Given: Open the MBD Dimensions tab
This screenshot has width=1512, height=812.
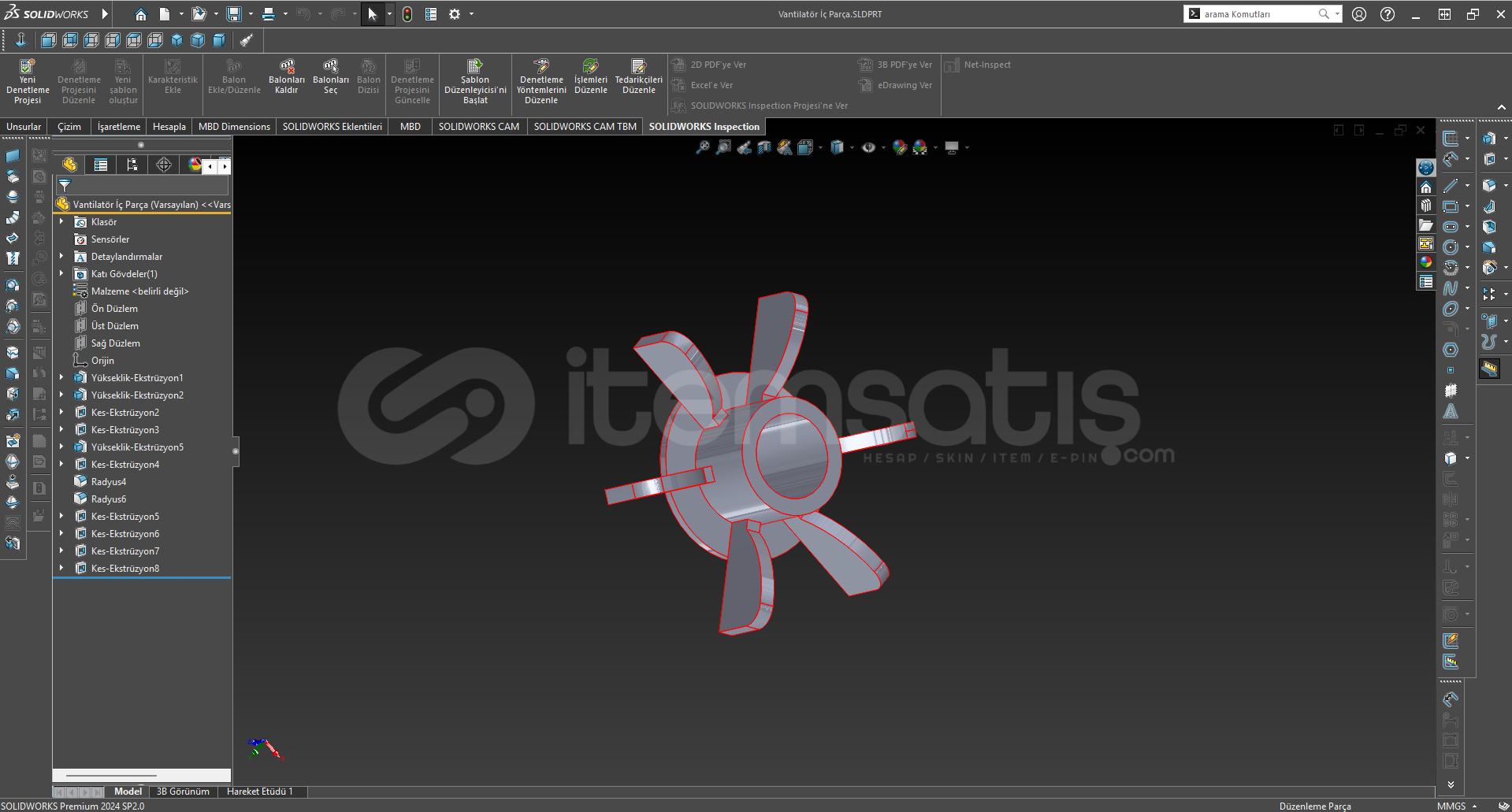Looking at the screenshot, I should 234,126.
